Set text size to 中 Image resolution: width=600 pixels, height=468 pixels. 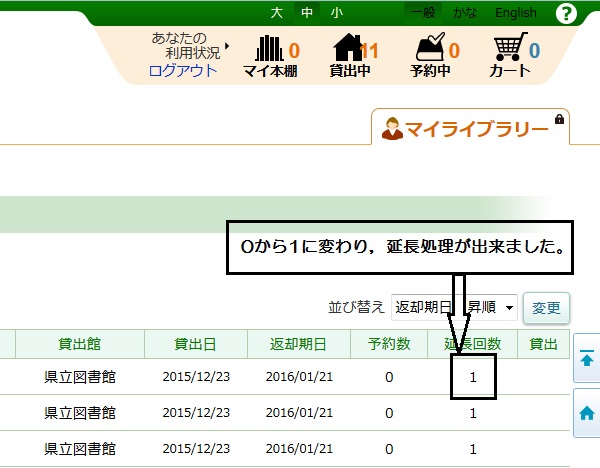[x=307, y=13]
